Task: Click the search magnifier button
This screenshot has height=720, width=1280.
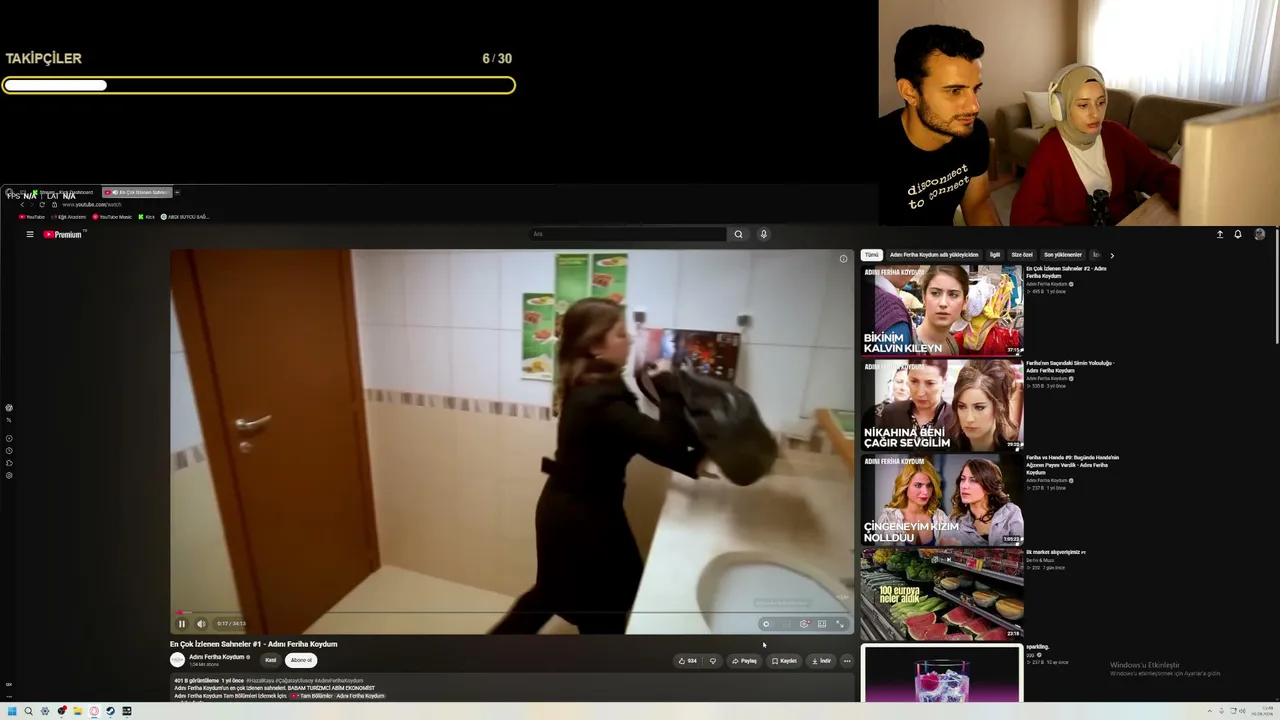Action: 738,234
